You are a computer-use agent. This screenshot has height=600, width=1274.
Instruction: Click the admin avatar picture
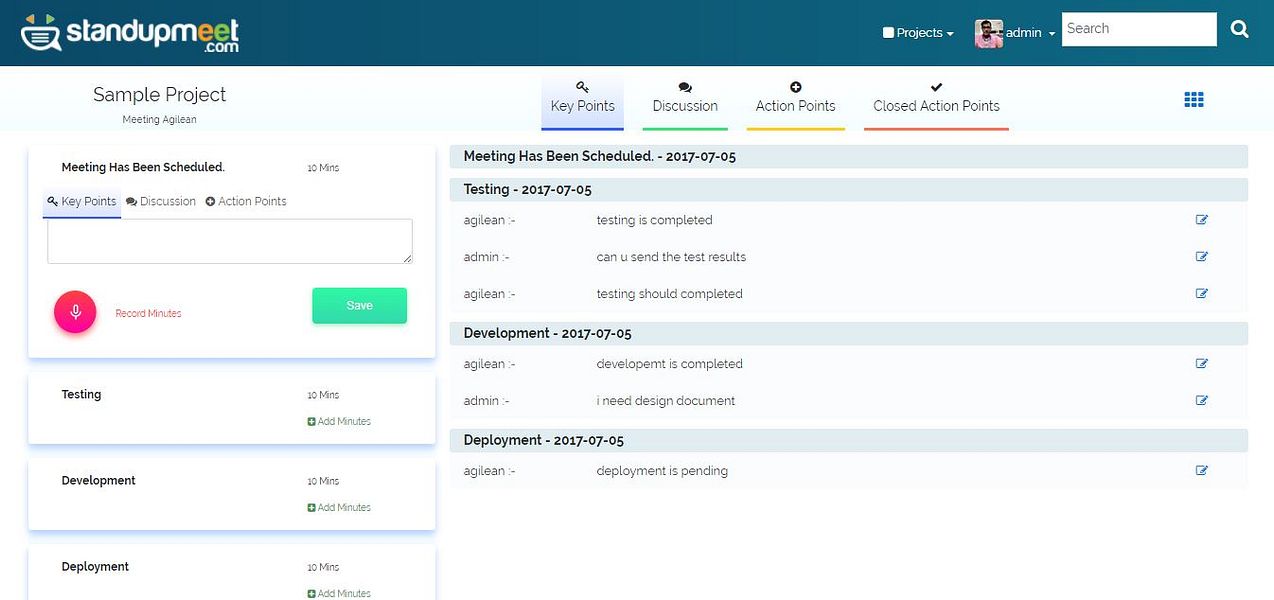coord(988,33)
